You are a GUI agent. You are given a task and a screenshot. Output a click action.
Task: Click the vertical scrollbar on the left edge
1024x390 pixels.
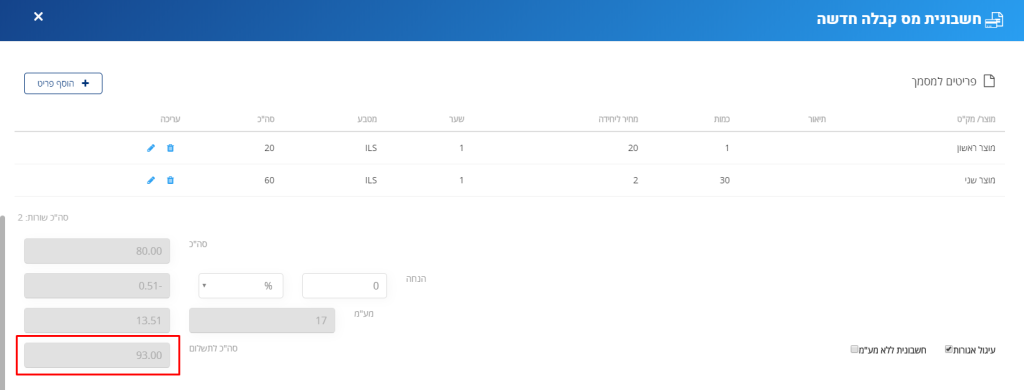point(2,302)
